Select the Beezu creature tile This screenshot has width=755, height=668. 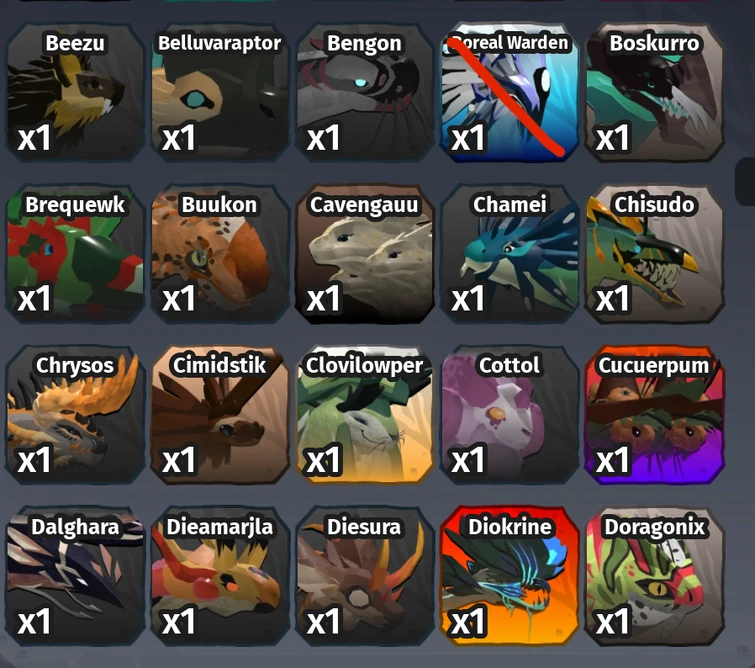(x=75, y=92)
